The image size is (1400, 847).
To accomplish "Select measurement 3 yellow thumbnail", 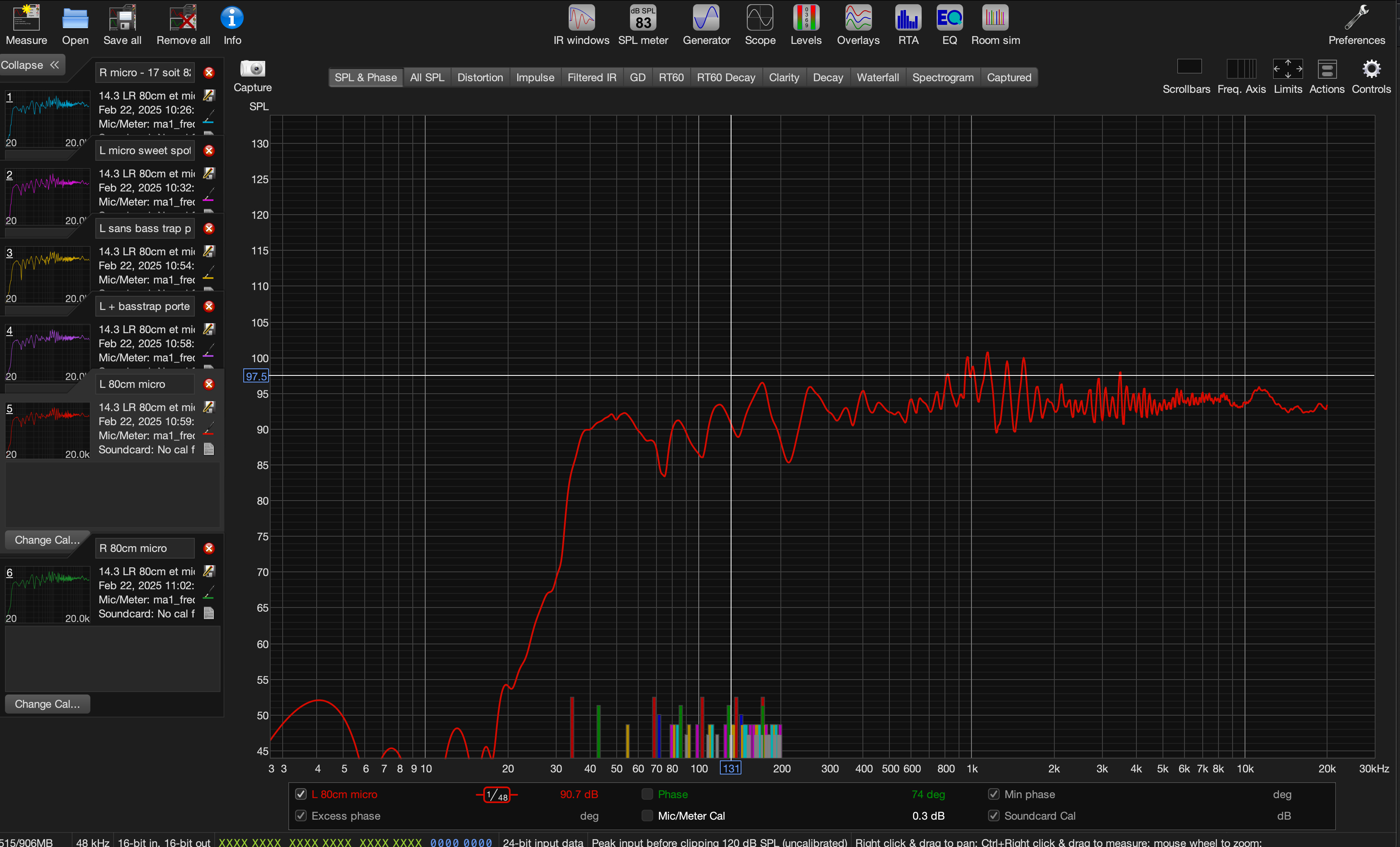I will click(x=48, y=275).
